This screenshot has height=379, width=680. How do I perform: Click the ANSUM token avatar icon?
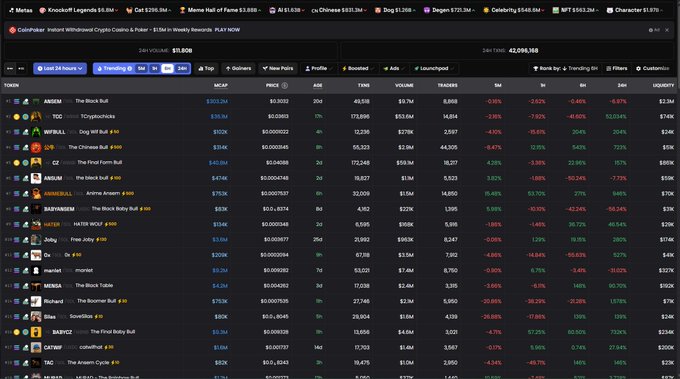[x=36, y=178]
